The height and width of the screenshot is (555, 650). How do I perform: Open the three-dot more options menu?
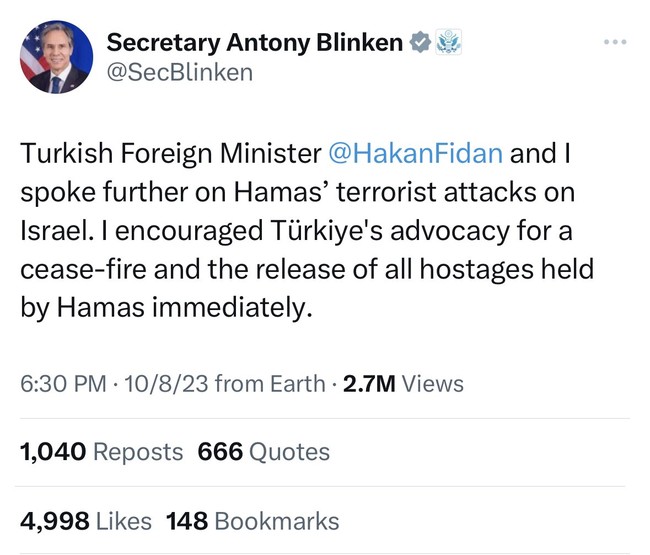pos(615,42)
